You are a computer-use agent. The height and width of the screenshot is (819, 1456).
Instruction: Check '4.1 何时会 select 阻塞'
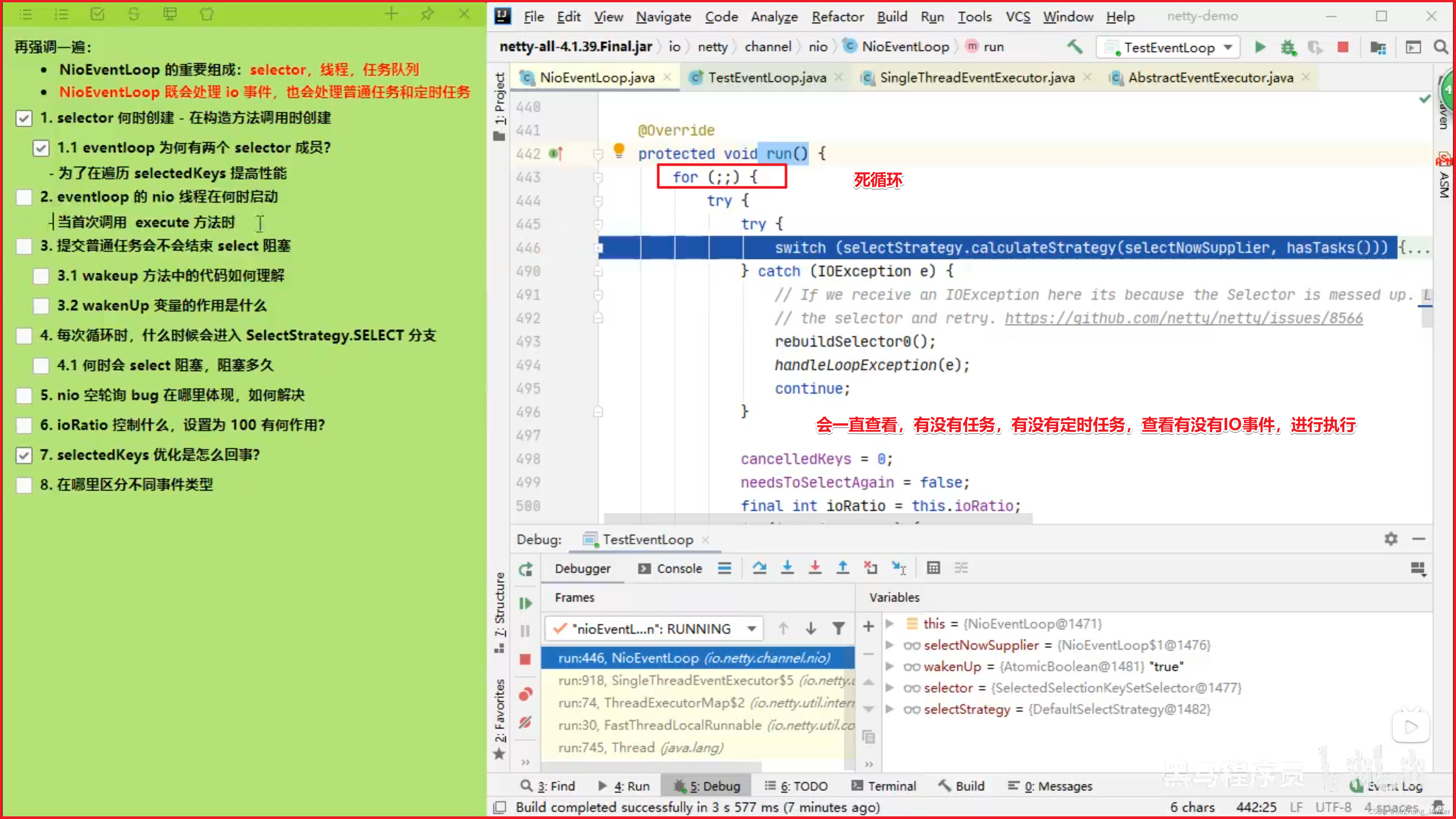(x=41, y=366)
